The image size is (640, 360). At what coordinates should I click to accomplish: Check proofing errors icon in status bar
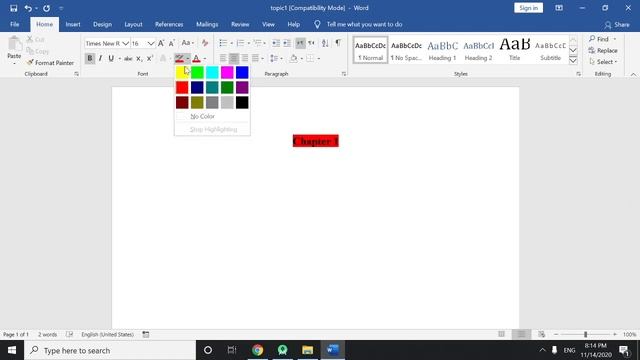pyautogui.click(x=69, y=334)
